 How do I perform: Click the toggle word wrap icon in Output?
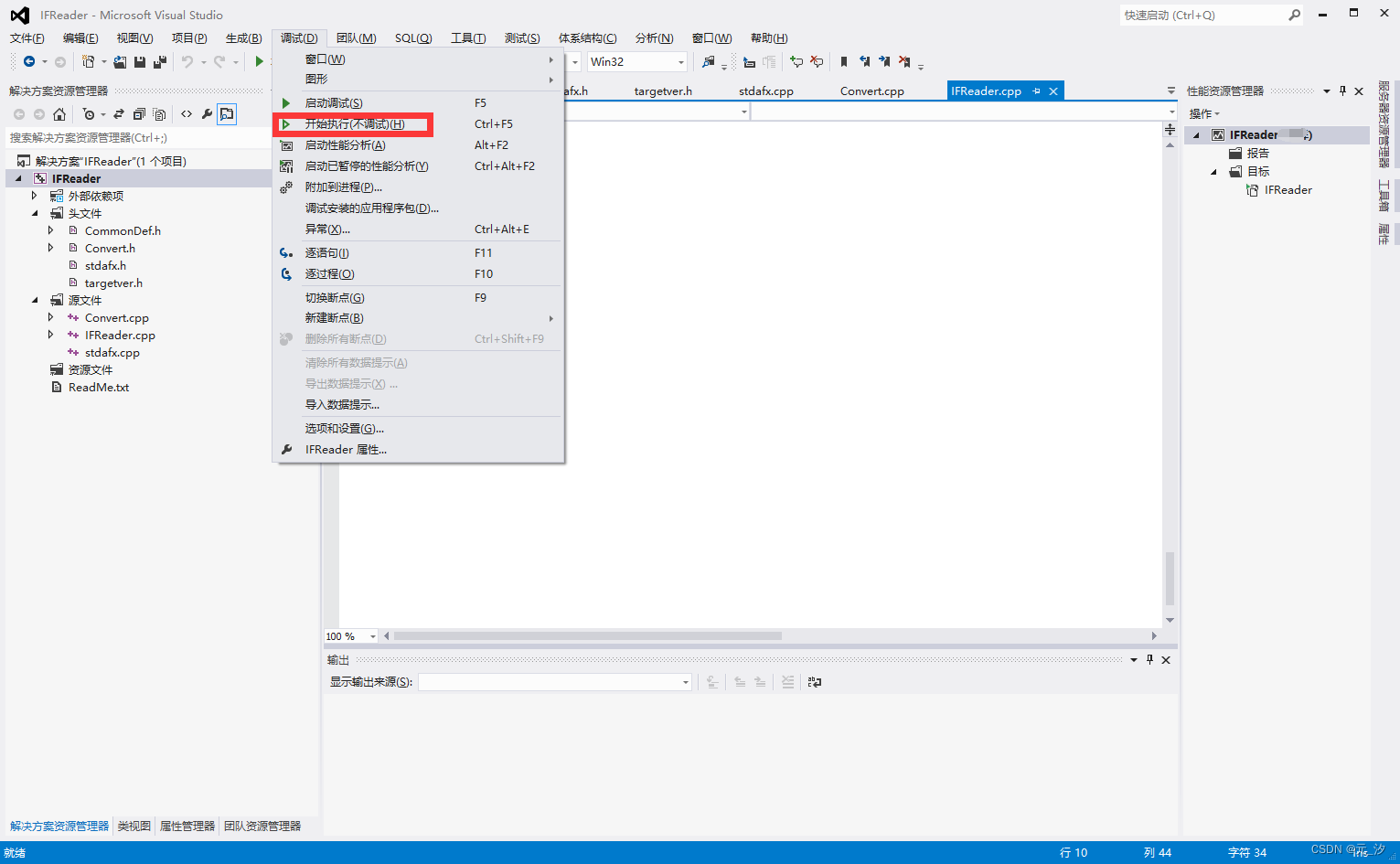(815, 682)
